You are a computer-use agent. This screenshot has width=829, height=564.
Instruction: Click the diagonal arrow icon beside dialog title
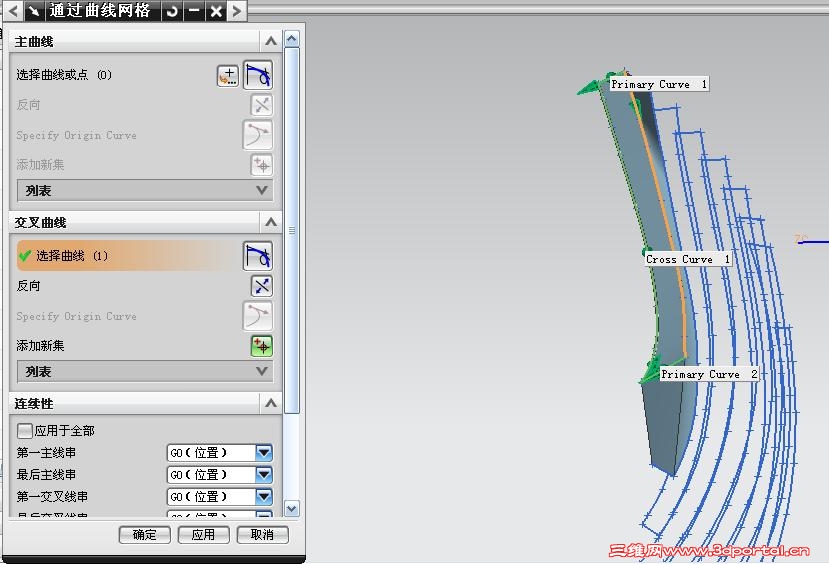coord(35,11)
